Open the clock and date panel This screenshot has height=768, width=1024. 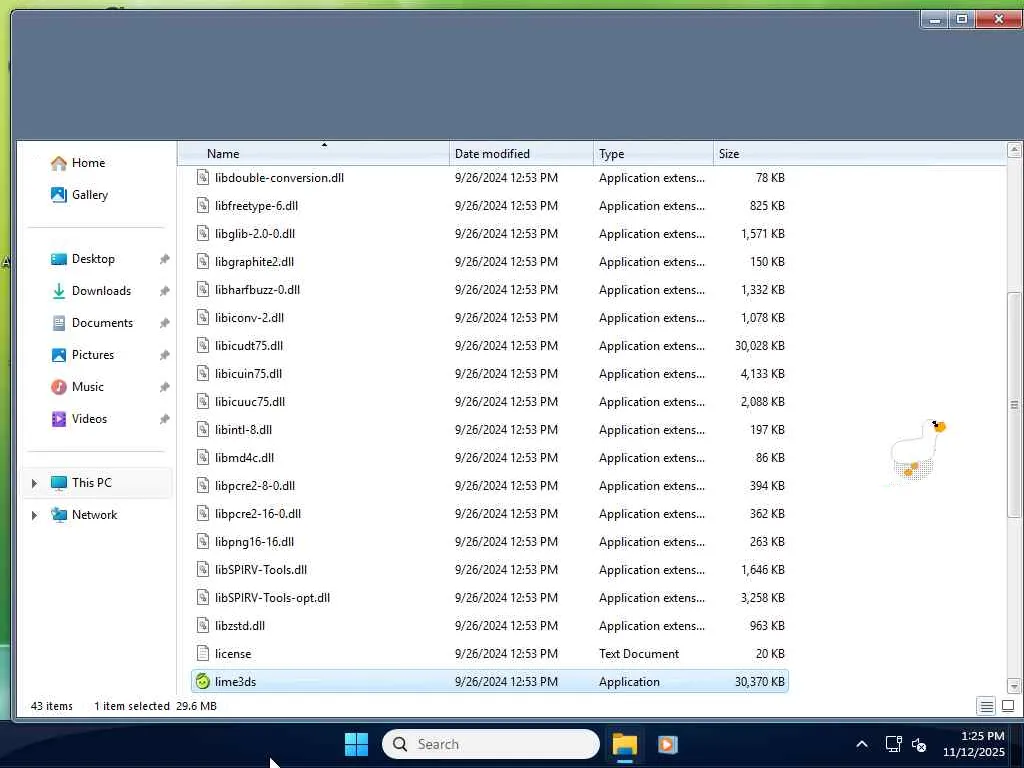(x=973, y=744)
